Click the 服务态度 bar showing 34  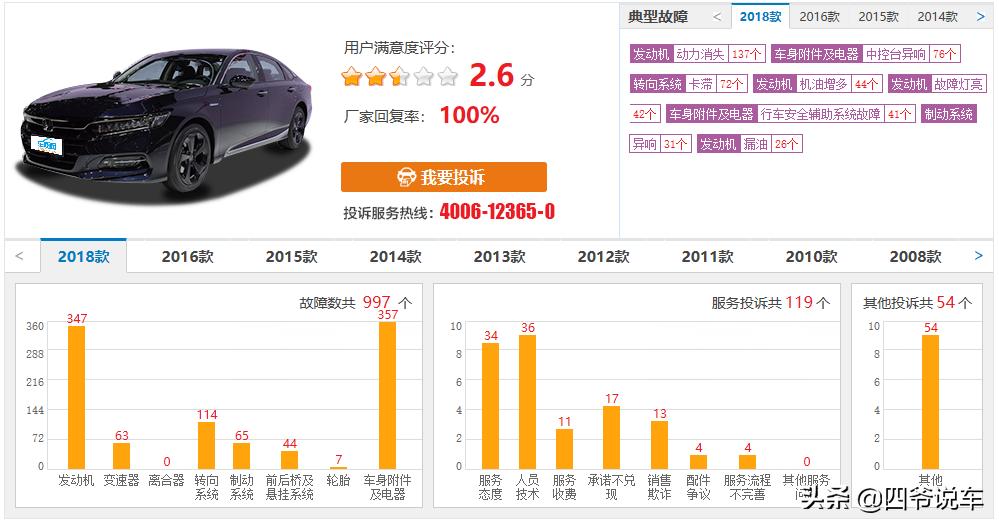491,406
